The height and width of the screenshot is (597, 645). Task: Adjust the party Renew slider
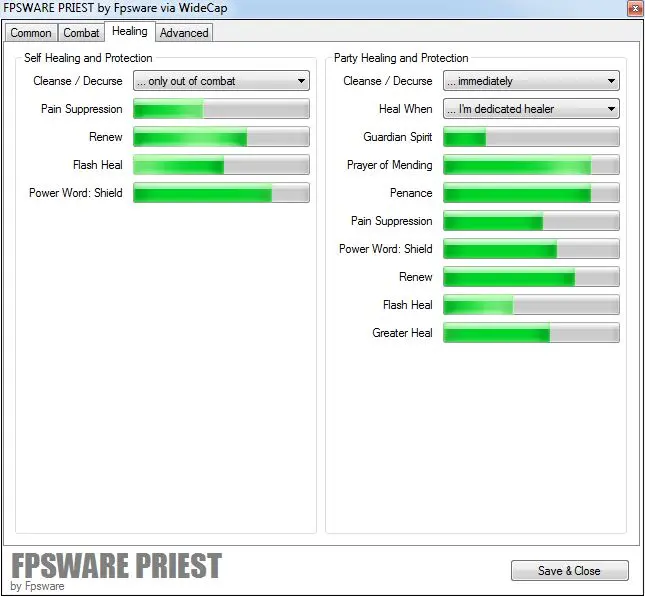tap(531, 277)
